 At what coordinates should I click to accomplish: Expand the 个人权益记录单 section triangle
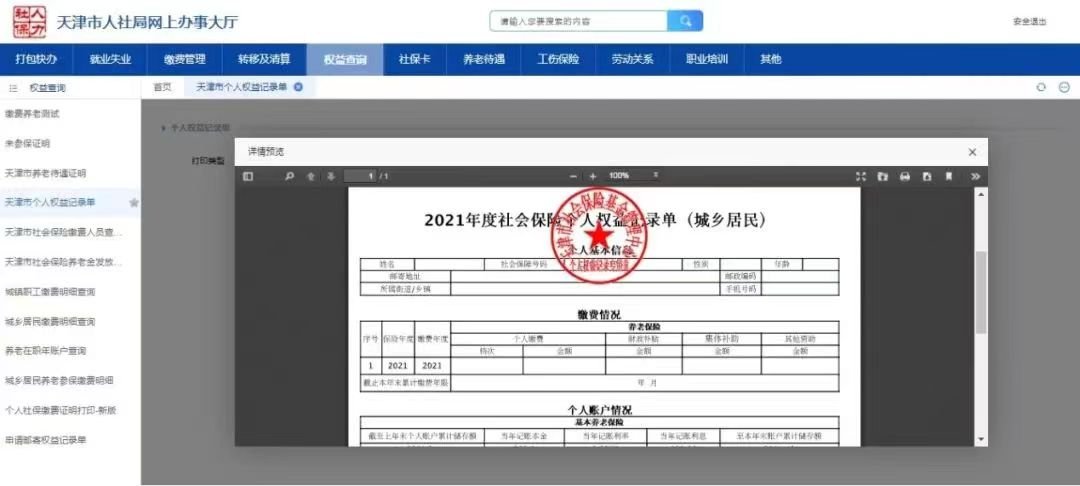163,128
